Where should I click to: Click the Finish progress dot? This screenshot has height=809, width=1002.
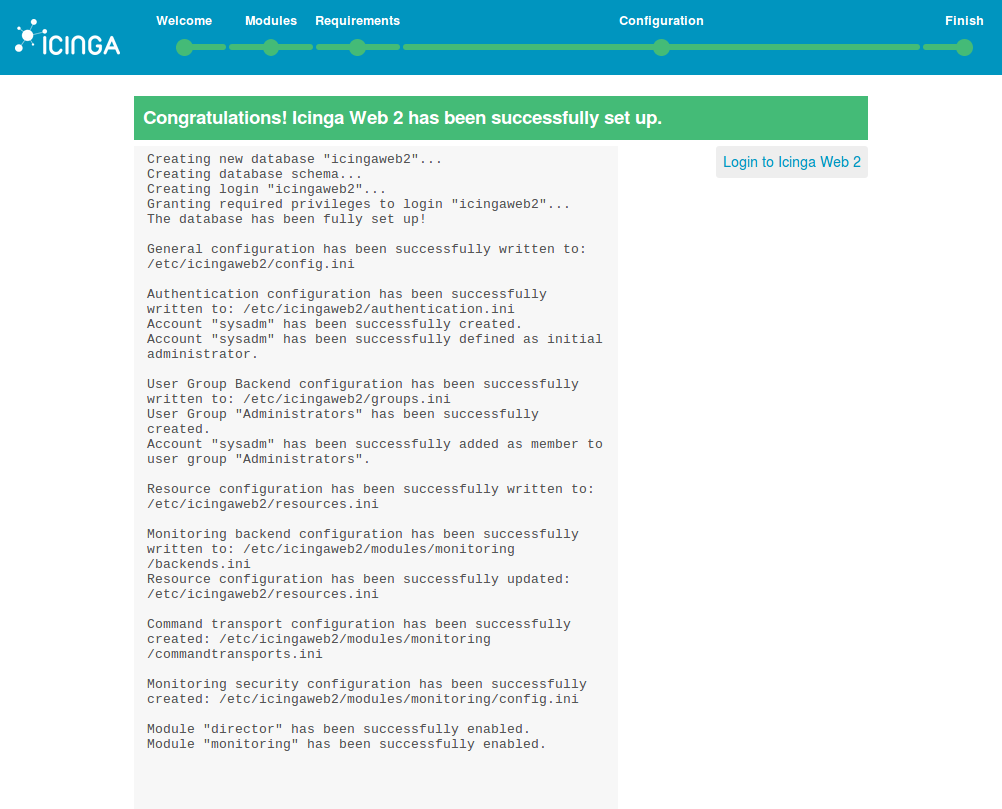(965, 47)
